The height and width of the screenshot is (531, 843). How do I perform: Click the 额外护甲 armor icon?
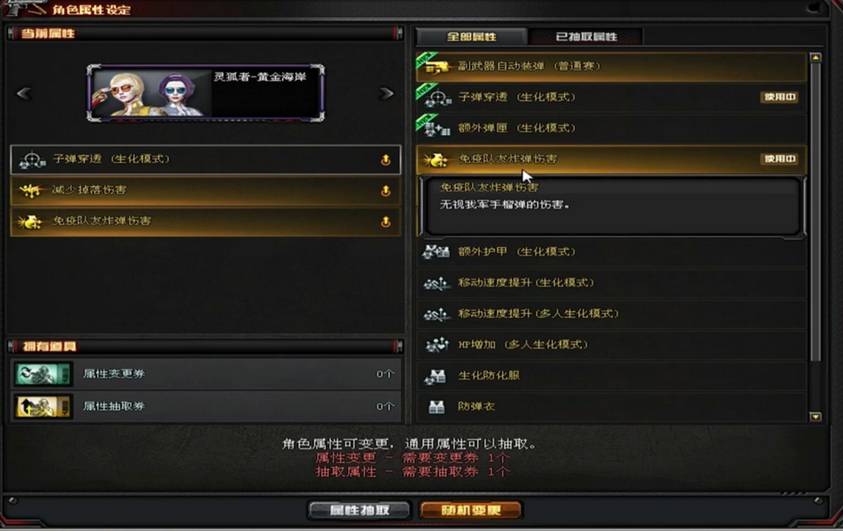click(x=436, y=252)
